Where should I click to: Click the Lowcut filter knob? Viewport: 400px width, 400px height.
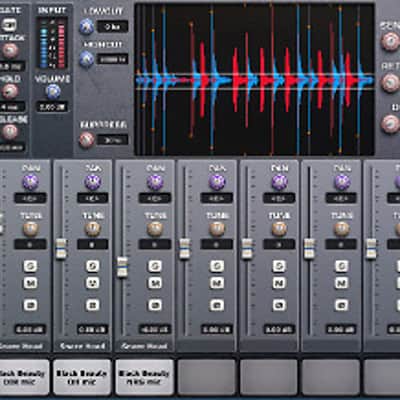[x=87, y=27]
